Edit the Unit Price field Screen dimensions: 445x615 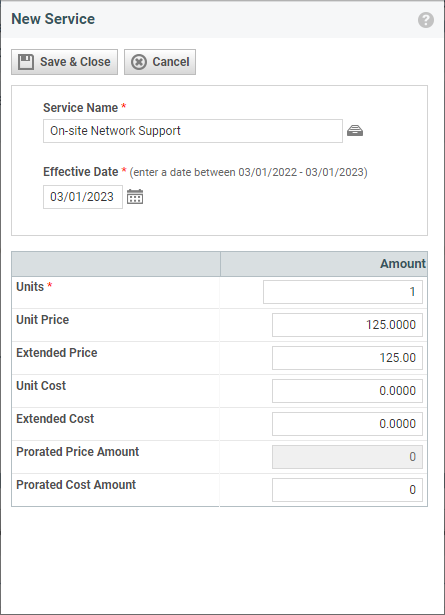[x=347, y=325]
